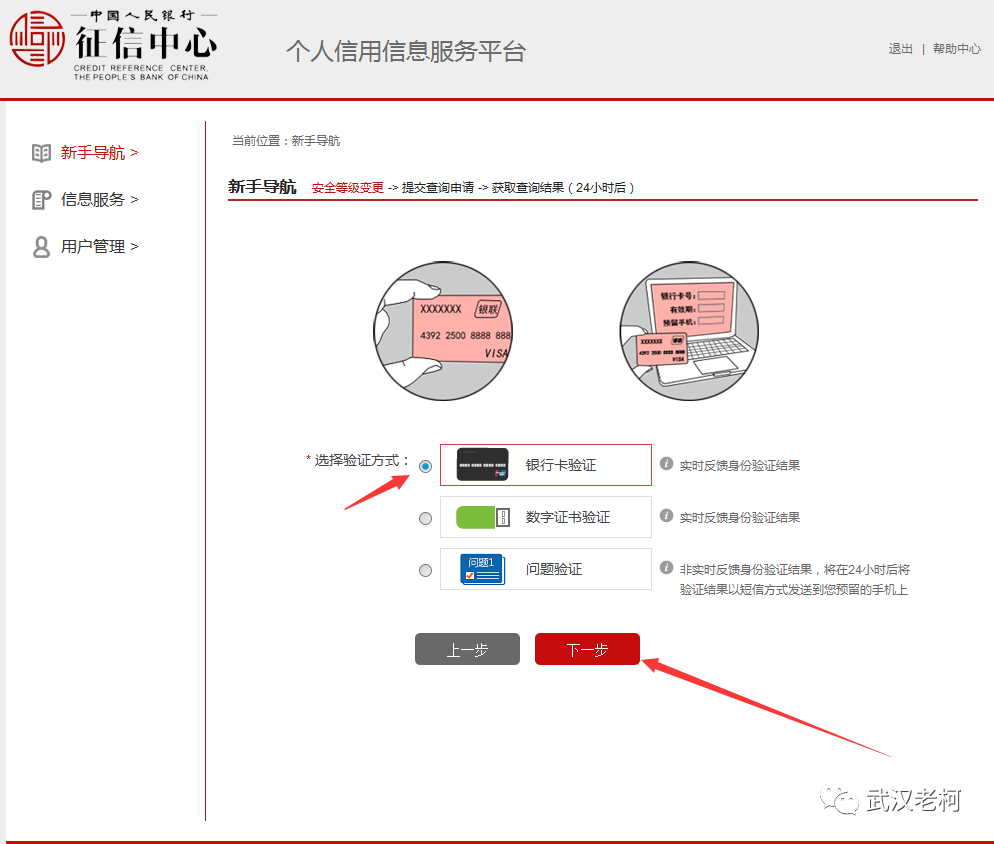
Task: Click info icon beside 问题验证 description
Action: click(666, 568)
